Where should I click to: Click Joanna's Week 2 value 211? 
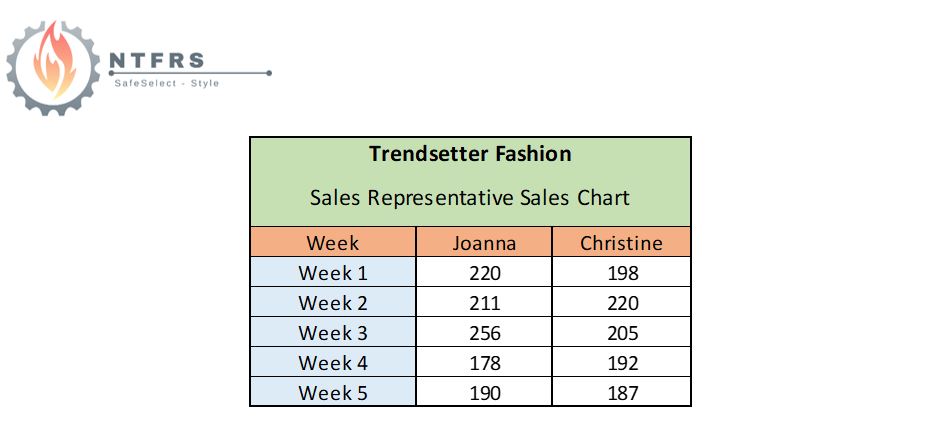[484, 302]
